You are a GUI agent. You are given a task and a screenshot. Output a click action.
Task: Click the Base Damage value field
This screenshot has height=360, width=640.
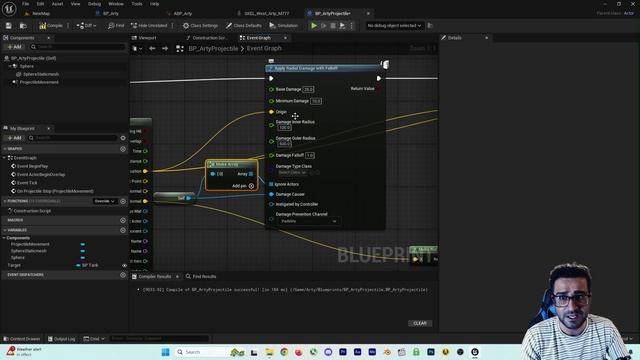pyautogui.click(x=308, y=89)
